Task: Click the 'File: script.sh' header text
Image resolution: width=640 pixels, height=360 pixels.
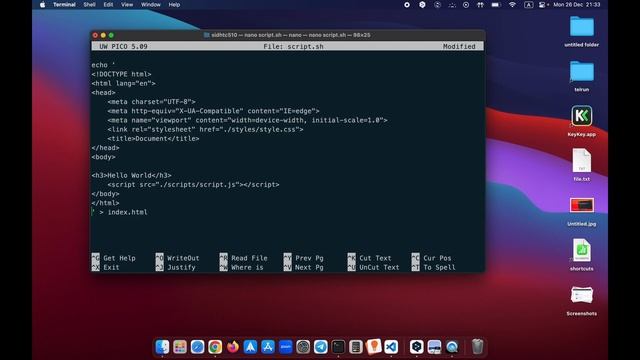Action: [x=293, y=47]
